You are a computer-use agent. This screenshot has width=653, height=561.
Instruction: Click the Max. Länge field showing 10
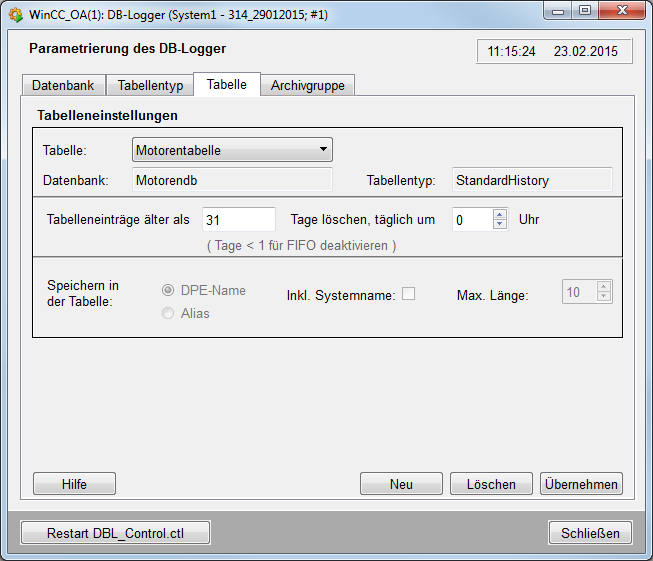pyautogui.click(x=579, y=292)
